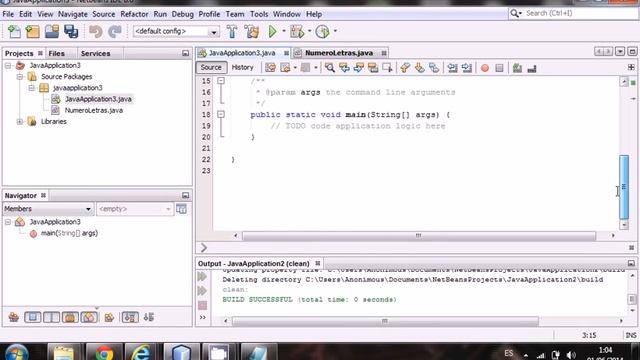640x360 pixels.
Task: Click the Redo arrow icon
Action: (x=115, y=31)
